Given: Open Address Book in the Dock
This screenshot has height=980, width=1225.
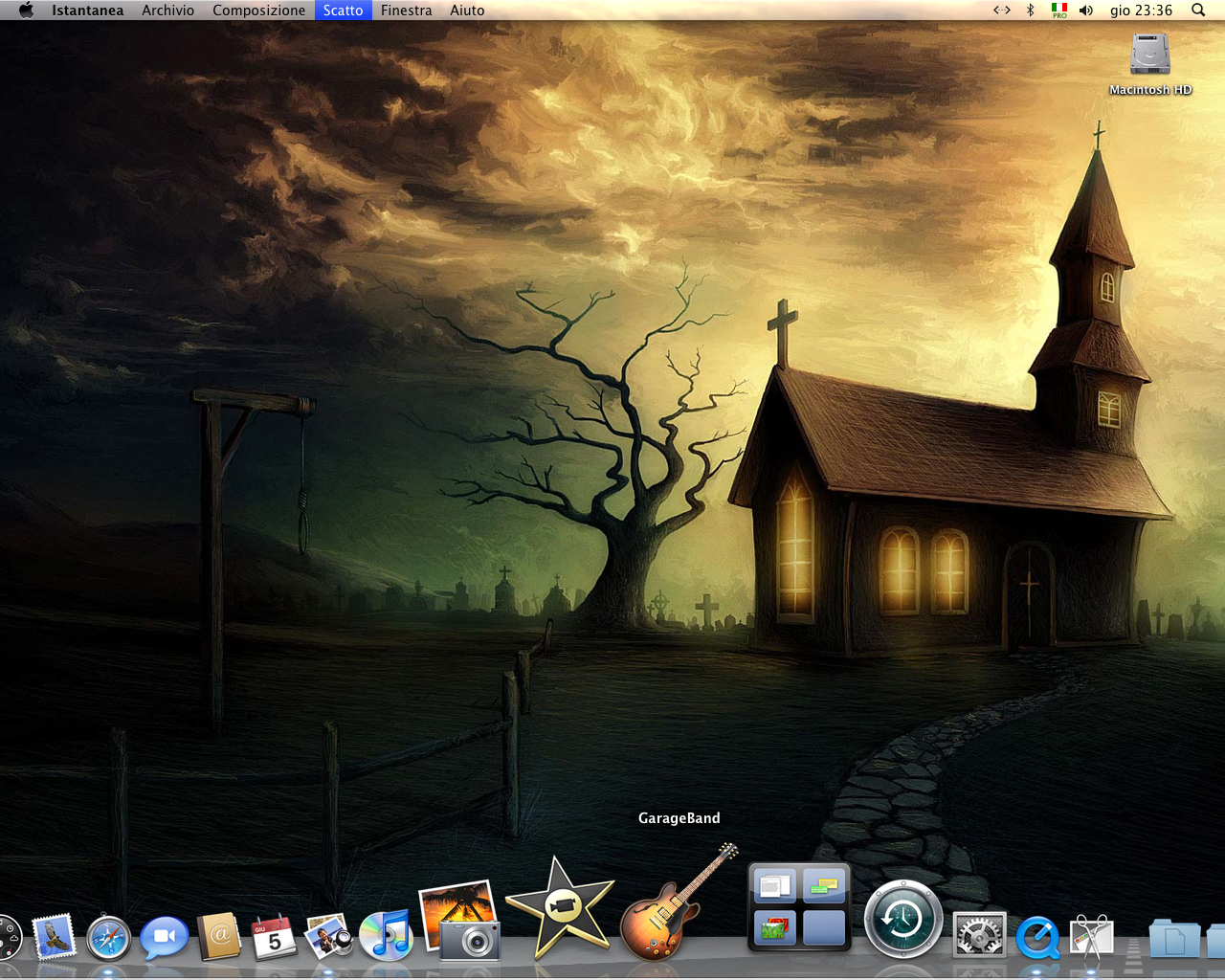Looking at the screenshot, I should click(x=219, y=936).
